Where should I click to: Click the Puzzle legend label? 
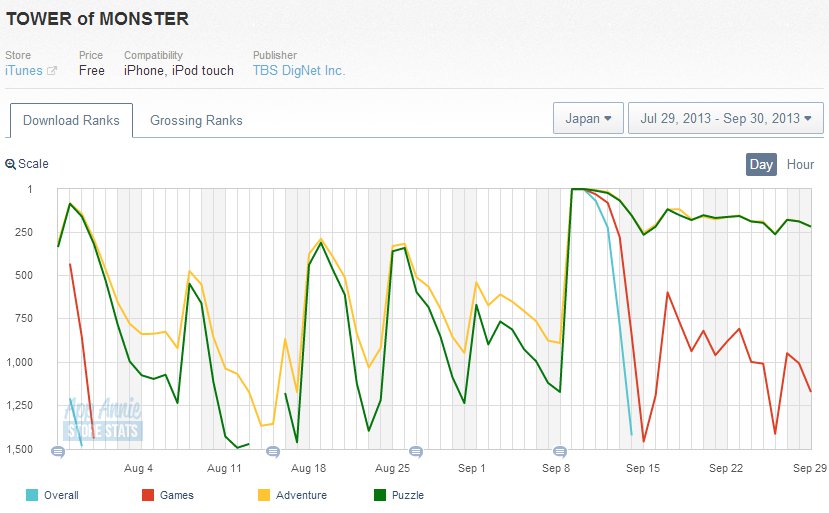pos(408,495)
